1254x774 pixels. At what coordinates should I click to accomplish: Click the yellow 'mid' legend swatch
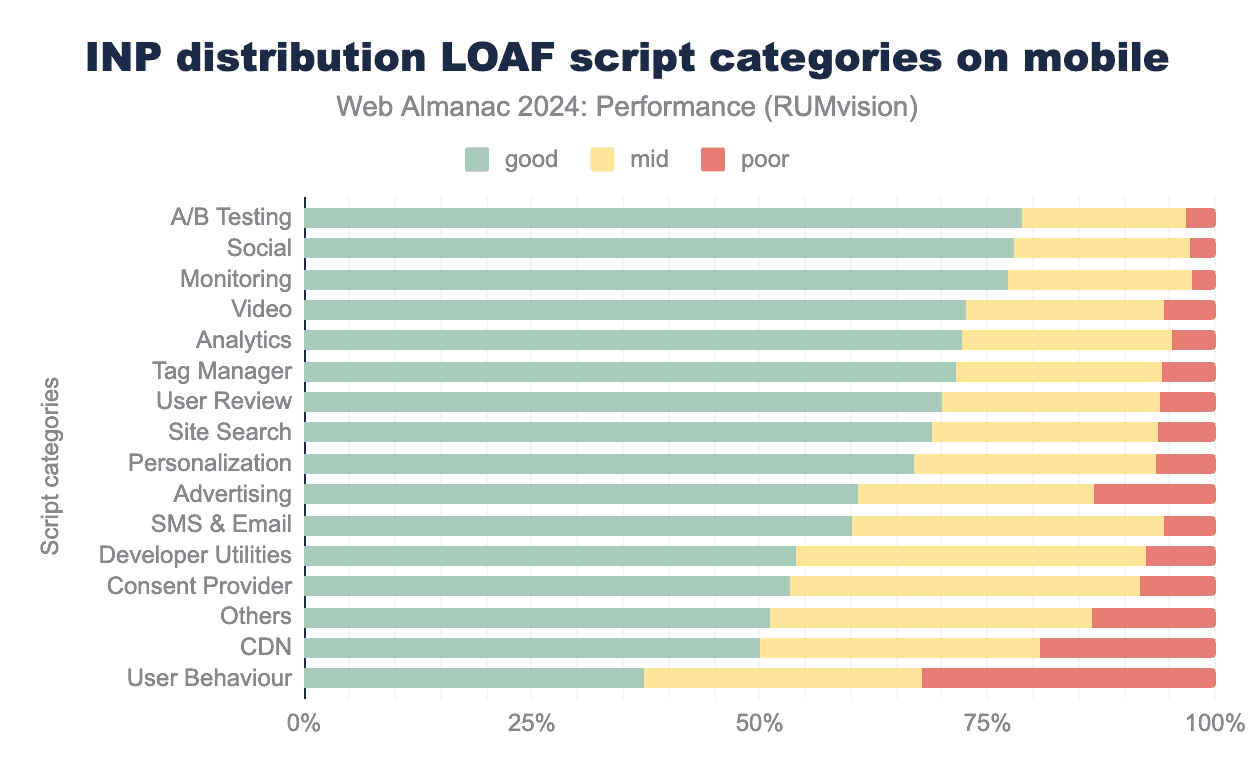click(x=602, y=159)
